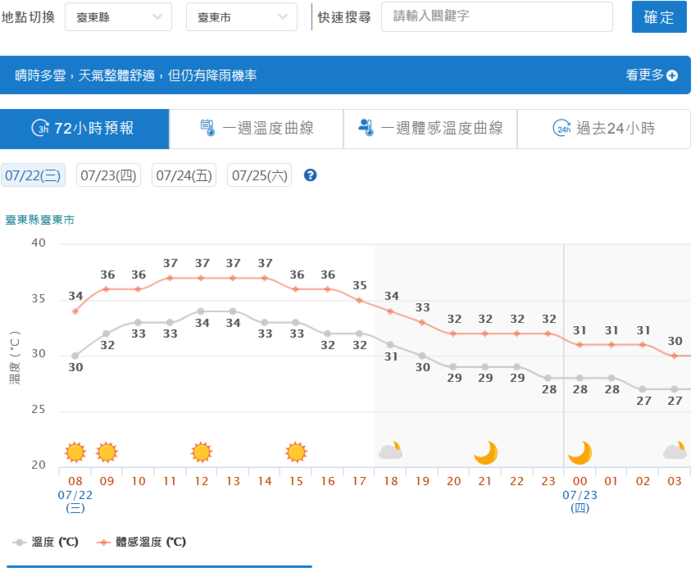Screen dimensions: 700x572
Task: Click the cloudy night icon at 18 o'clock
Action: tap(391, 451)
